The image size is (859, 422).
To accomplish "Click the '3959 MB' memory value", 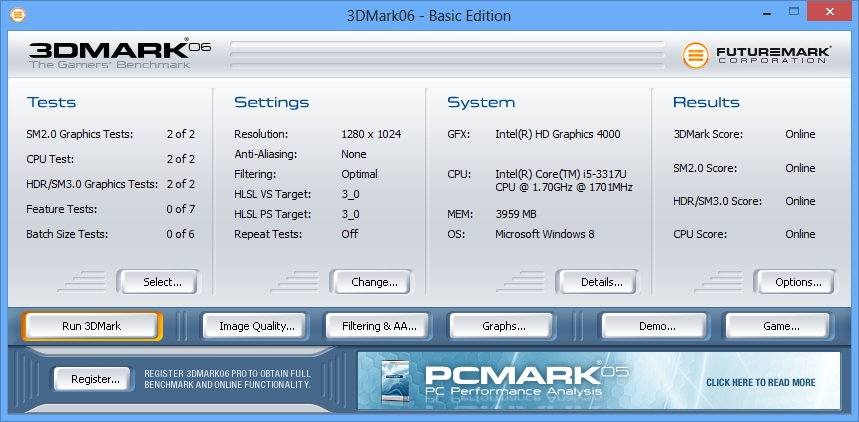I will (x=516, y=214).
